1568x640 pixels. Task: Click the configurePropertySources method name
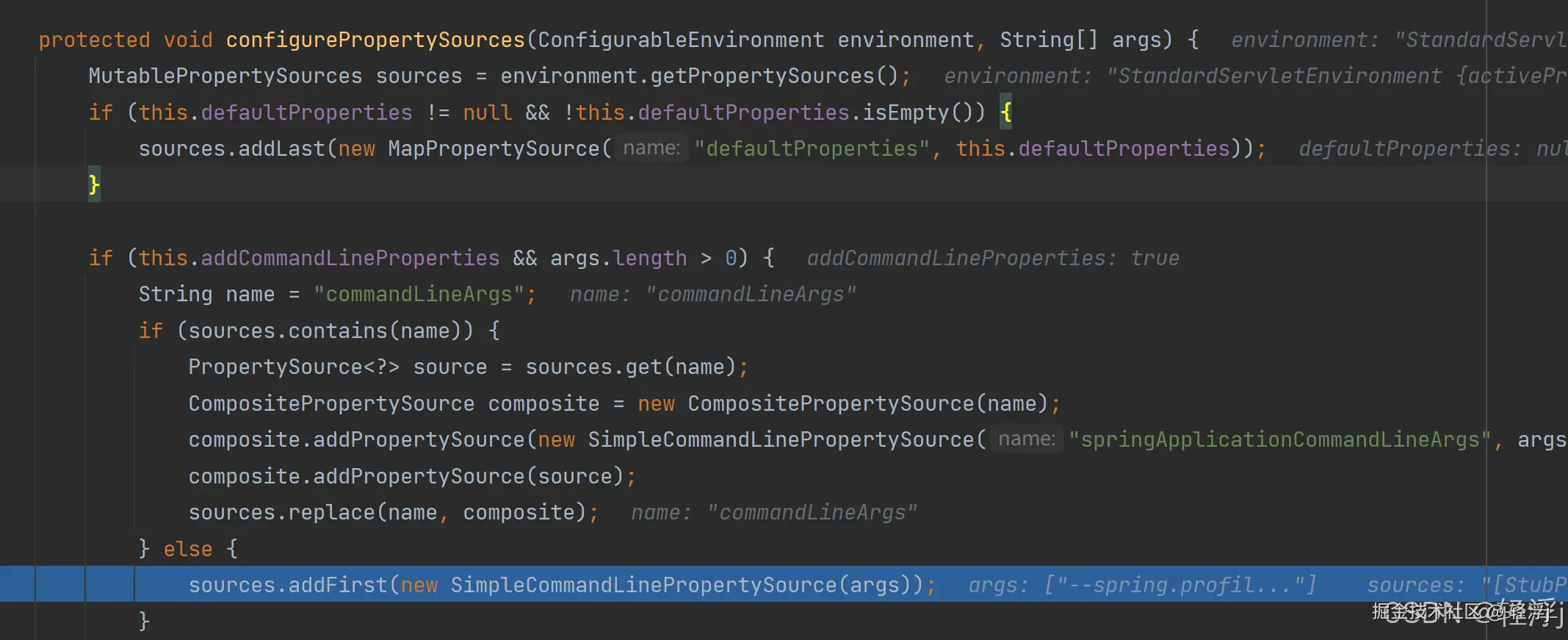click(375, 40)
